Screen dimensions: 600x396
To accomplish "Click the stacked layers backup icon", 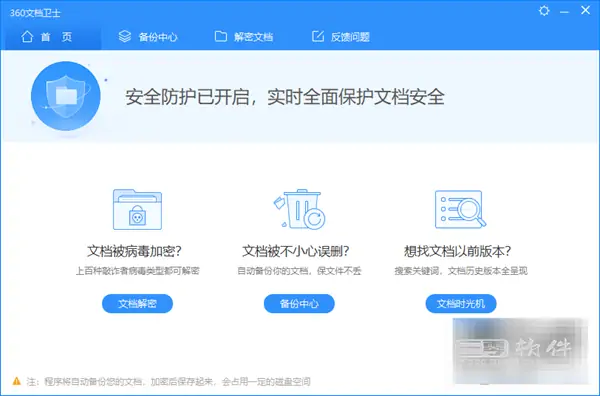I will coord(125,37).
